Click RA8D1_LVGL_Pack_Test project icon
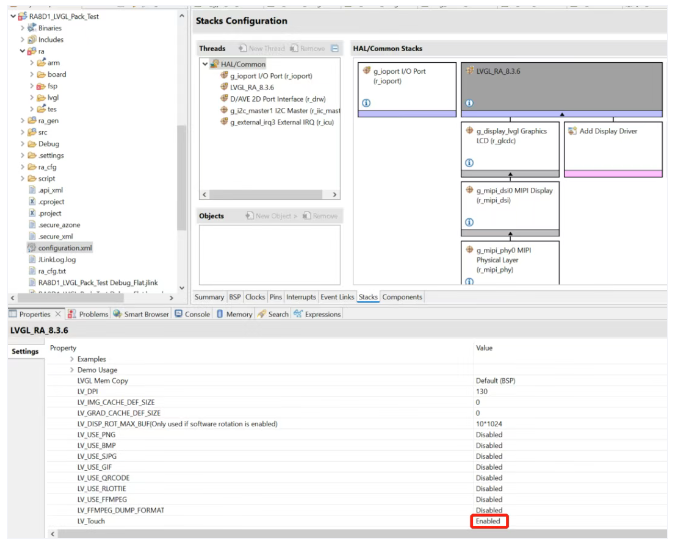 pos(23,16)
